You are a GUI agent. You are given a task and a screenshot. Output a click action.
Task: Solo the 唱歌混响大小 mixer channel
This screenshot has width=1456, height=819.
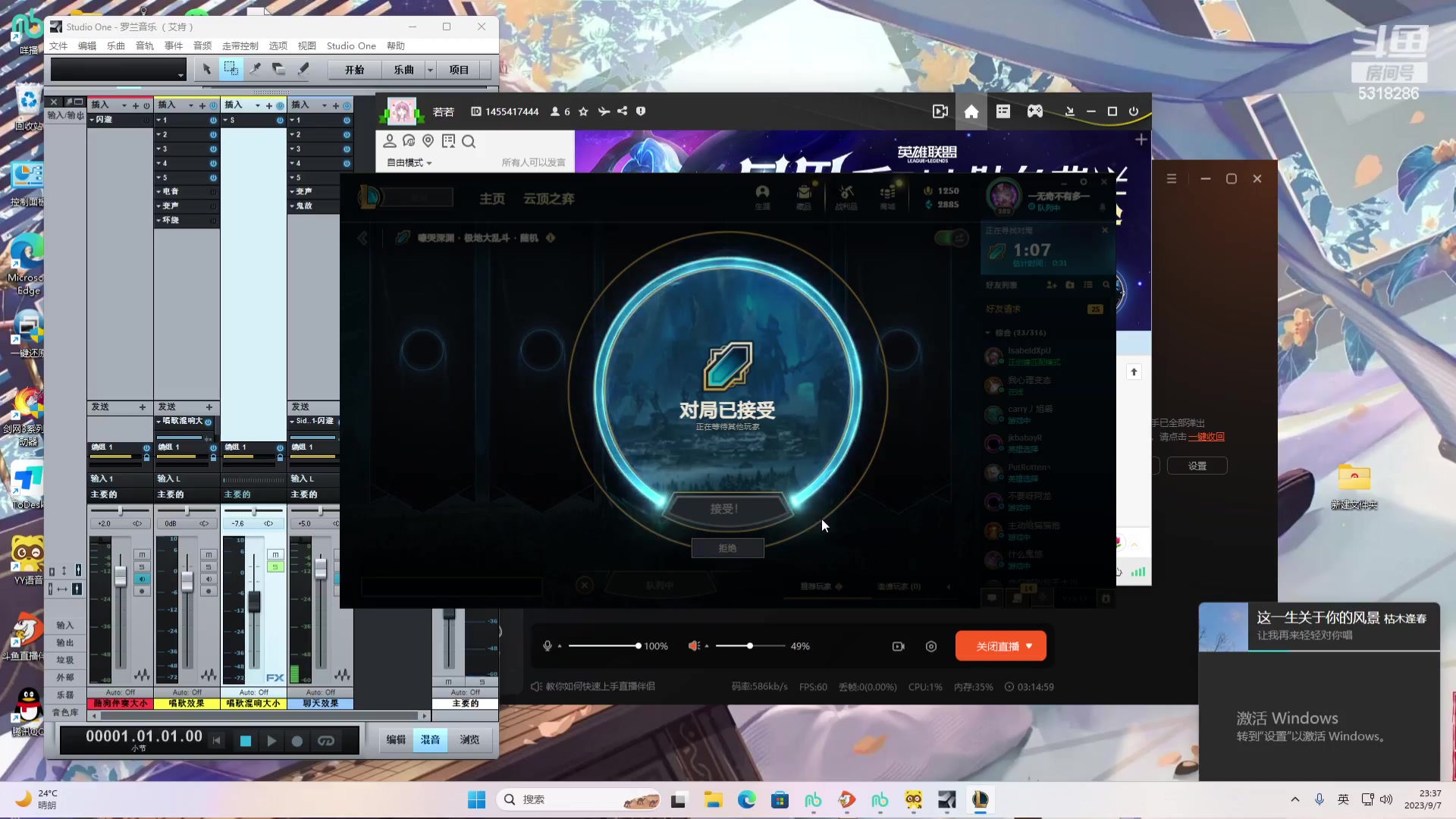pyautogui.click(x=275, y=567)
